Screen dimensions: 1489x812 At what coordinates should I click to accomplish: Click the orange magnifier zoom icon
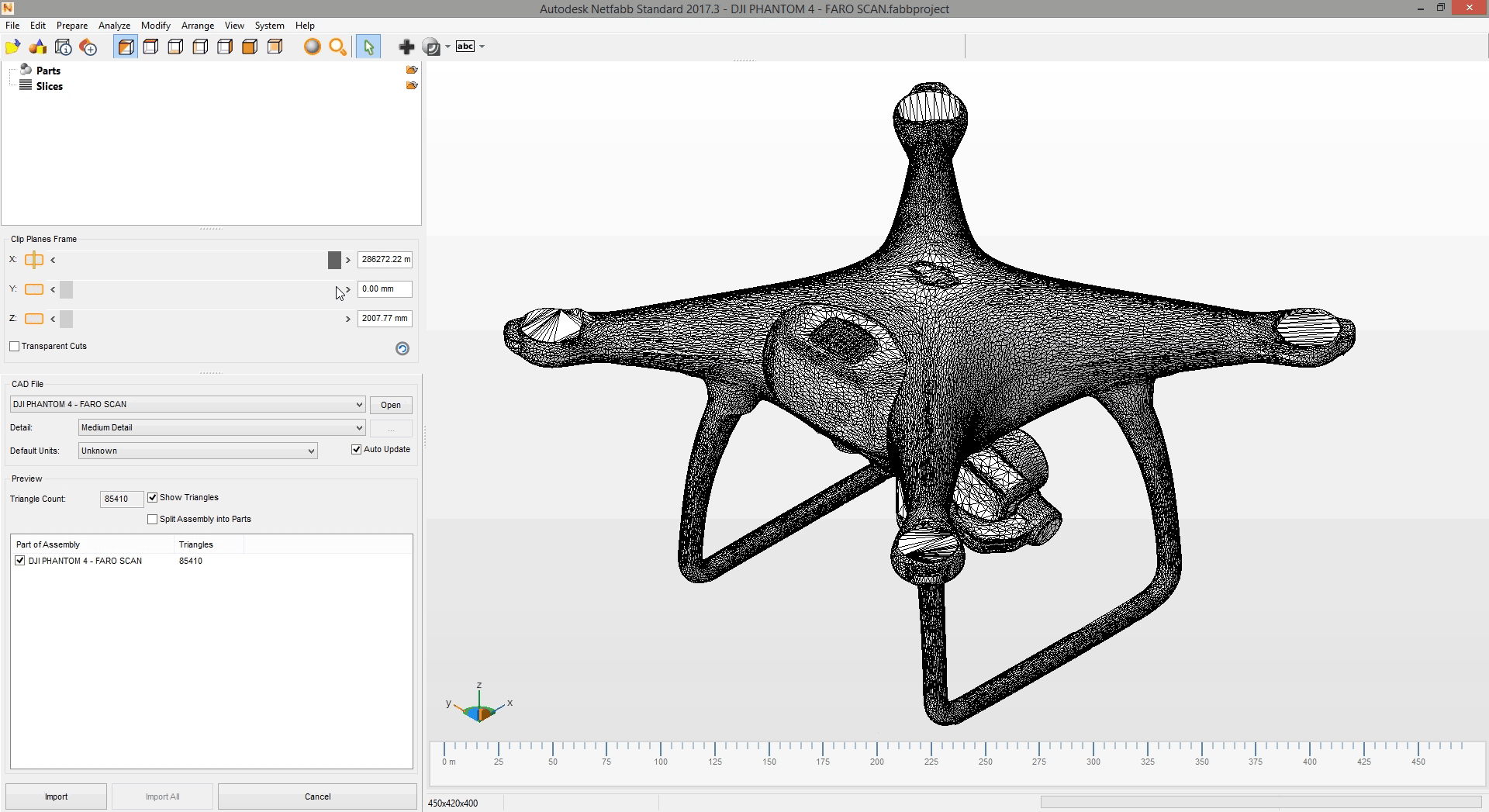337,47
